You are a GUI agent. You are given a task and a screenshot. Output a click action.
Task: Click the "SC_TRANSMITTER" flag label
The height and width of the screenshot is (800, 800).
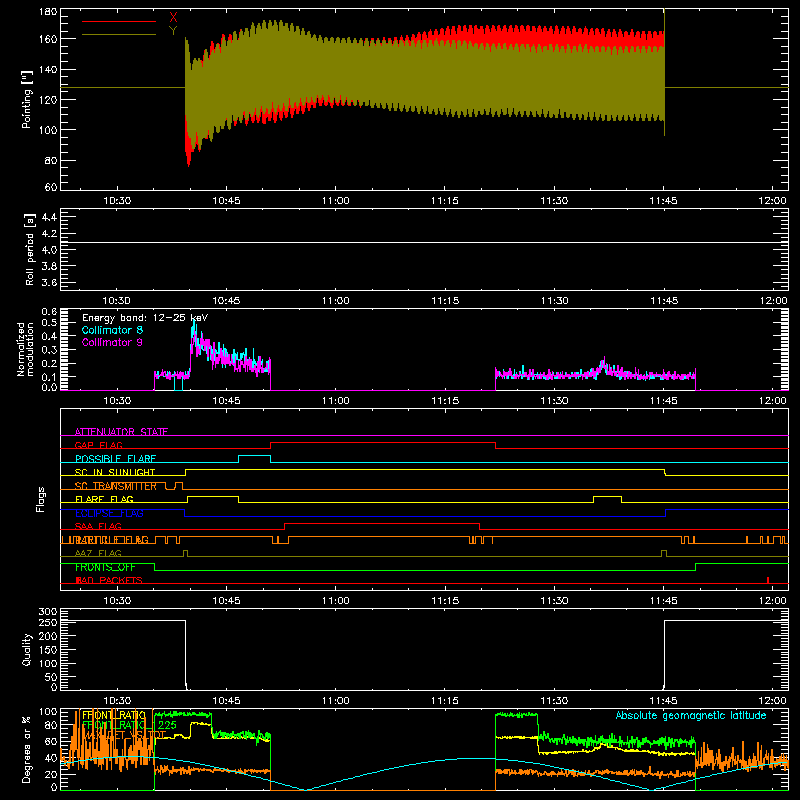[115, 486]
